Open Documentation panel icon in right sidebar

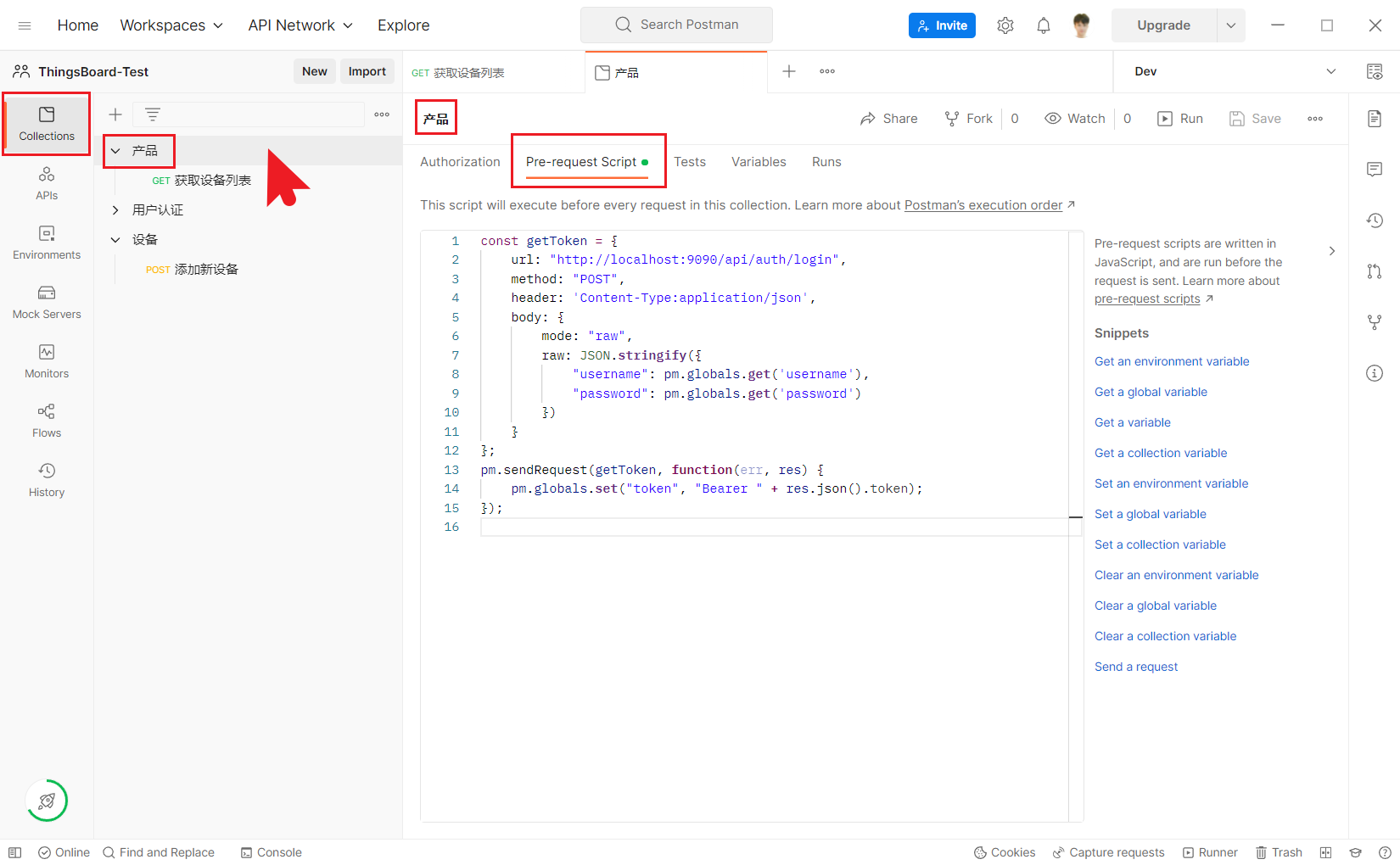pos(1375,119)
